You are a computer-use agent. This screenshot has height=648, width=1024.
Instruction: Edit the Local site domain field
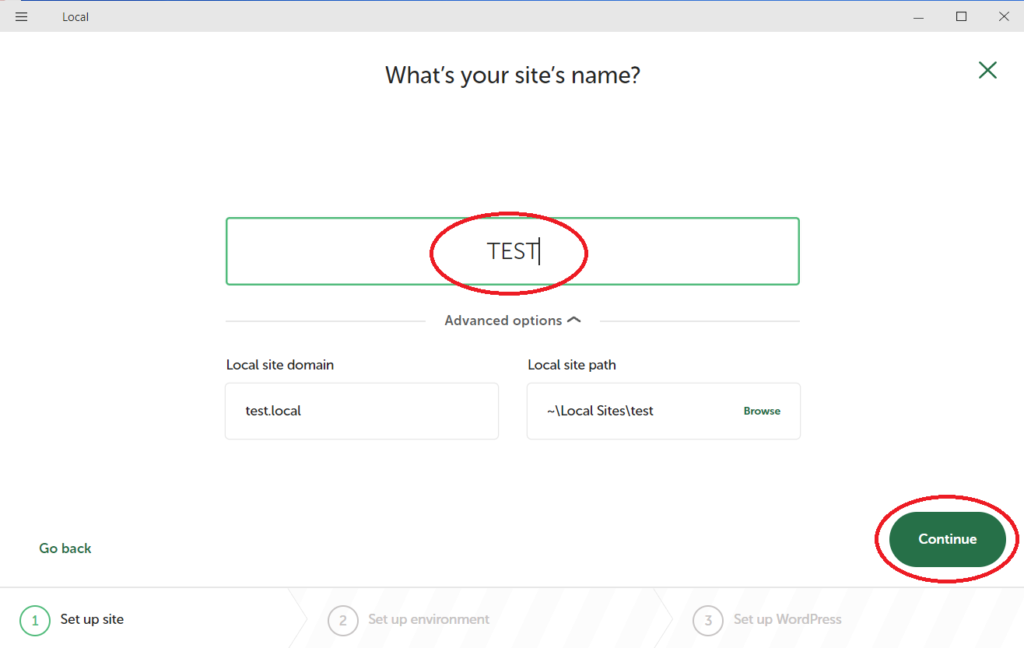pyautogui.click(x=362, y=411)
